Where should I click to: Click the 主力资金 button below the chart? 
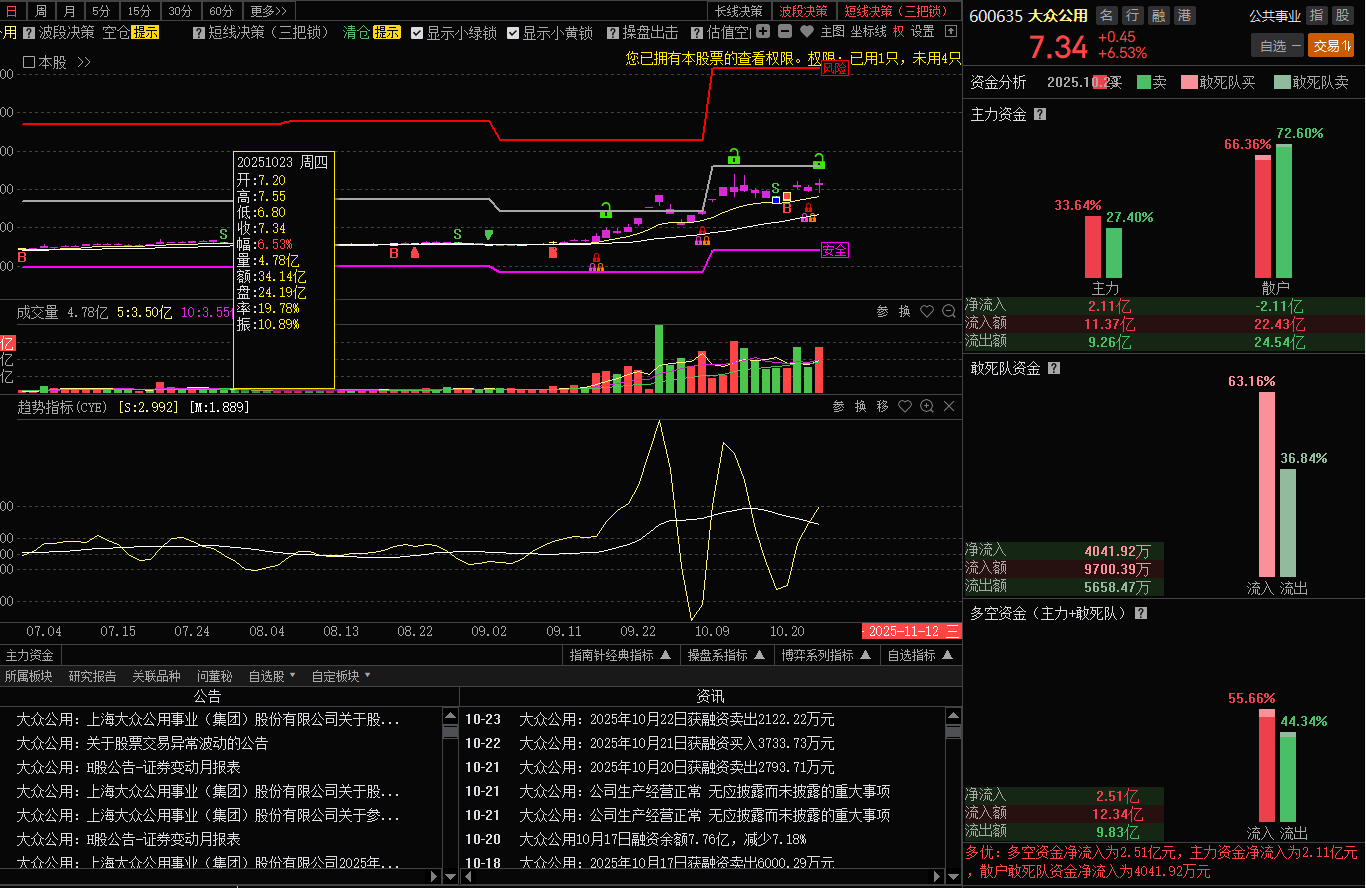click(x=29, y=655)
